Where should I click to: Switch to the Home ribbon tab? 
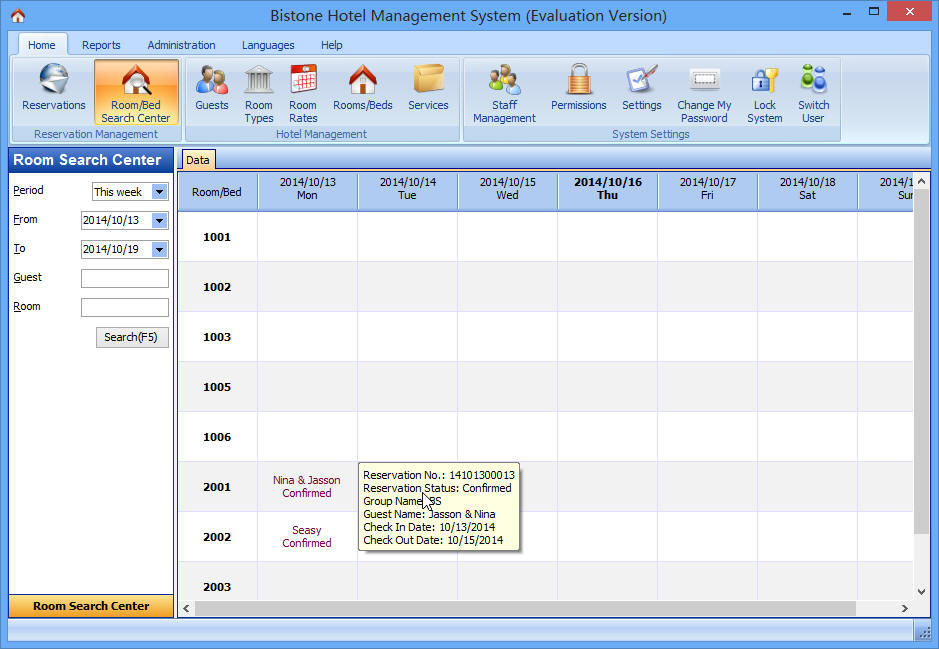point(42,45)
